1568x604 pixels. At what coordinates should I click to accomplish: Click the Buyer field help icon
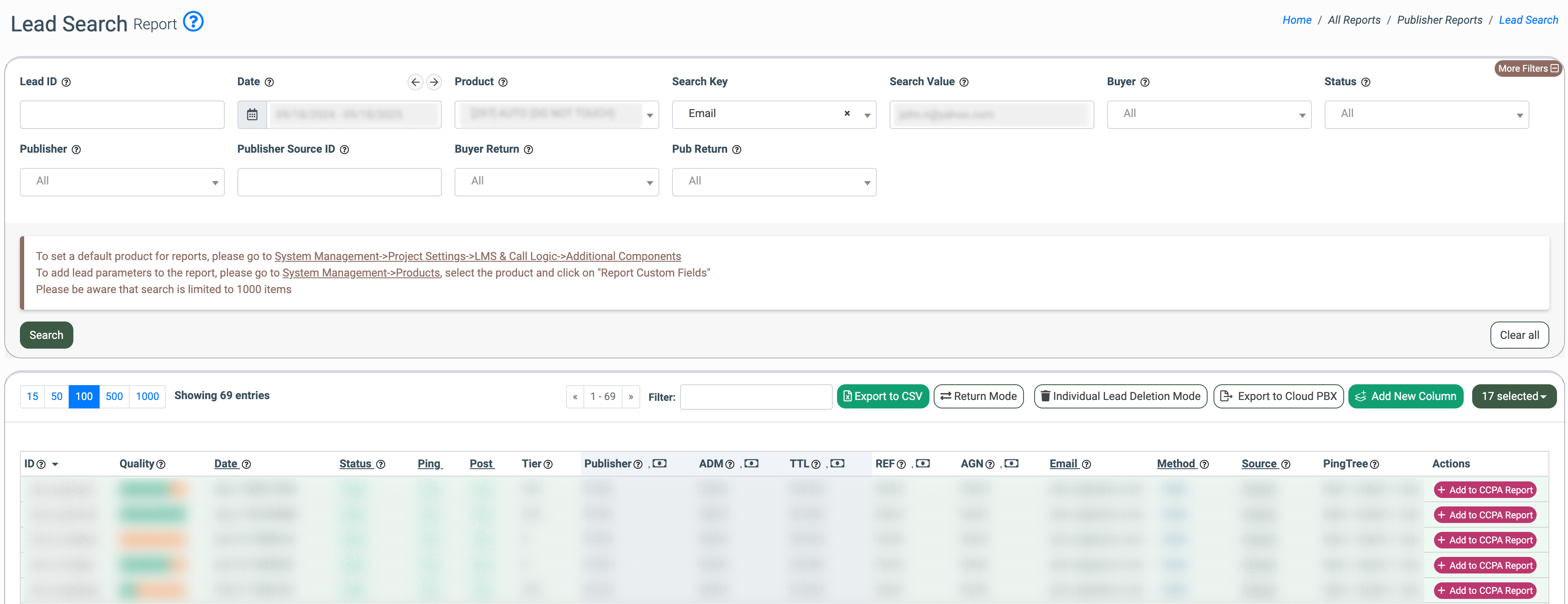1144,82
